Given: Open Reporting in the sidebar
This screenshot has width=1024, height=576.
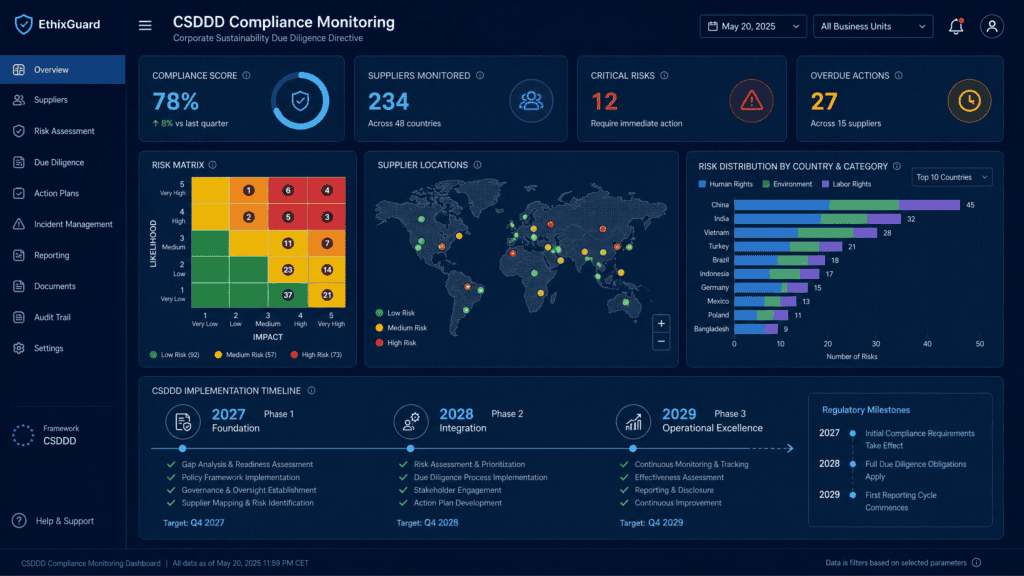Looking at the screenshot, I should point(63,255).
